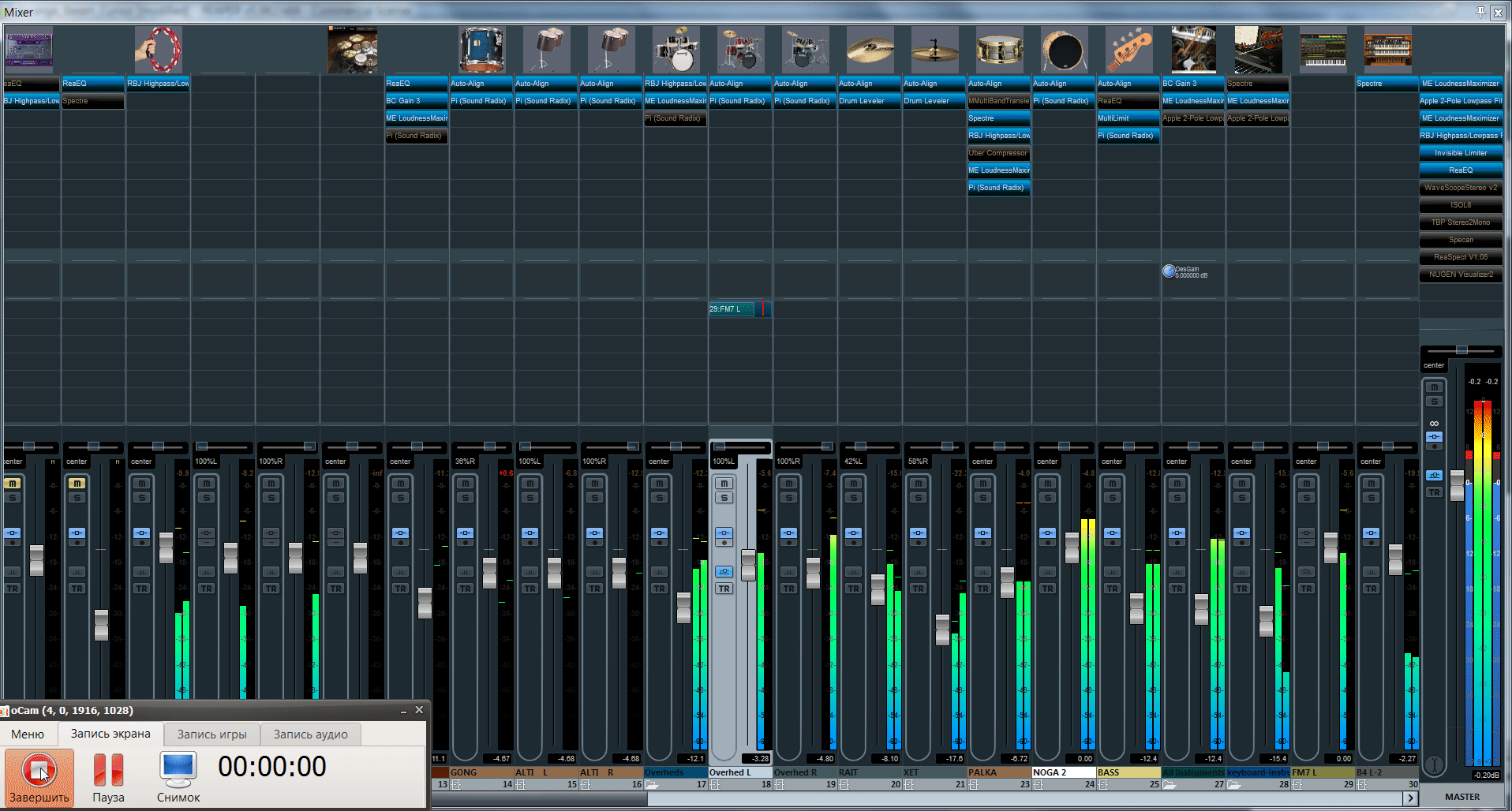This screenshot has width=1512, height=811.
Task: Click the DesGain knob
Action: (x=1169, y=271)
